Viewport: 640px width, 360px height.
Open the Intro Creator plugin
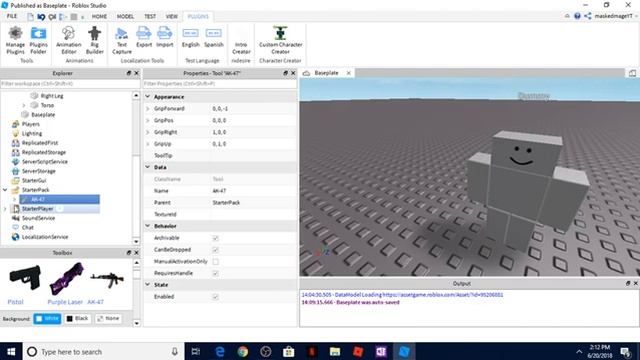241,40
